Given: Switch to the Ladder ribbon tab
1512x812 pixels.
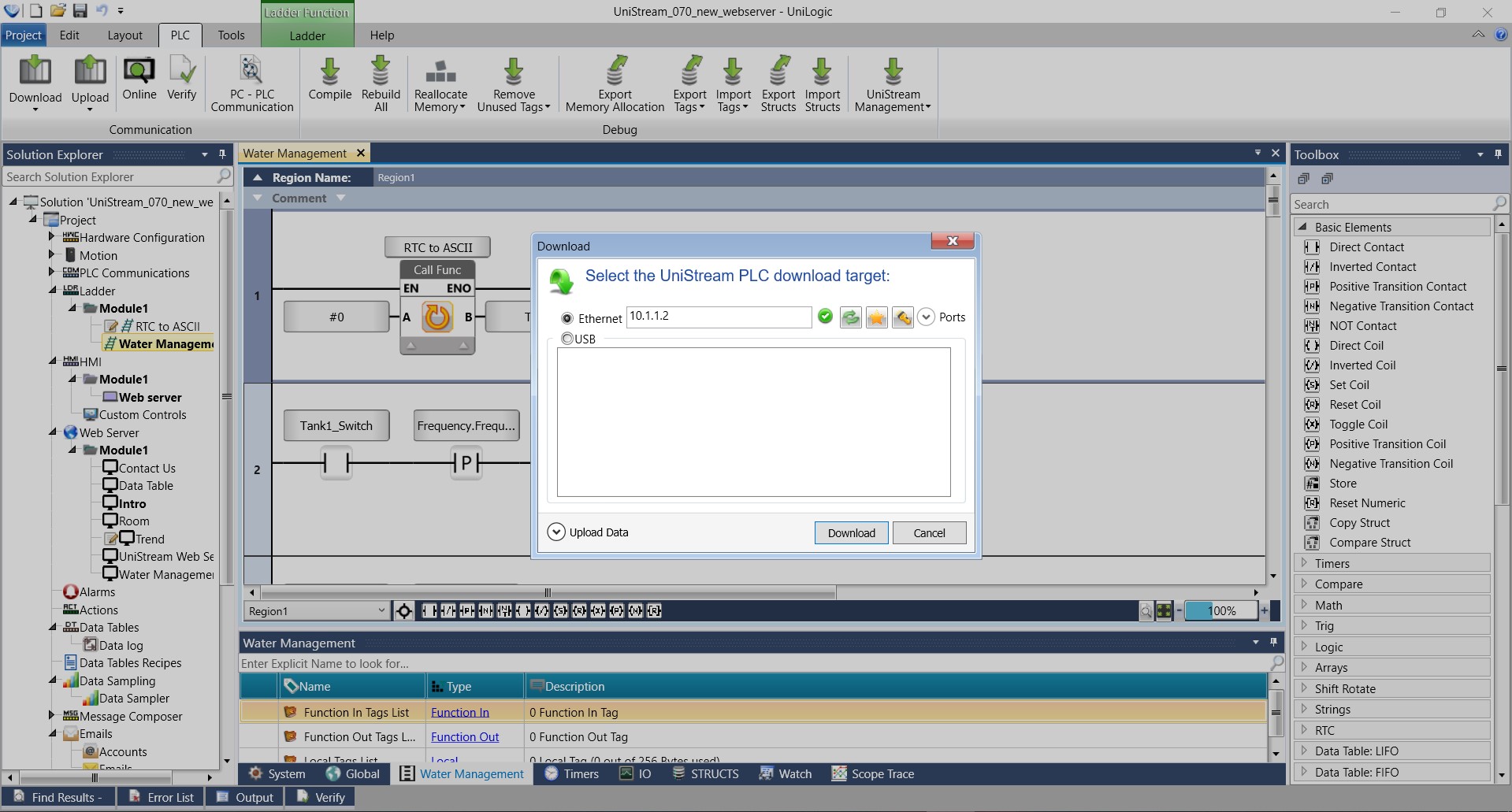Looking at the screenshot, I should pyautogui.click(x=307, y=36).
